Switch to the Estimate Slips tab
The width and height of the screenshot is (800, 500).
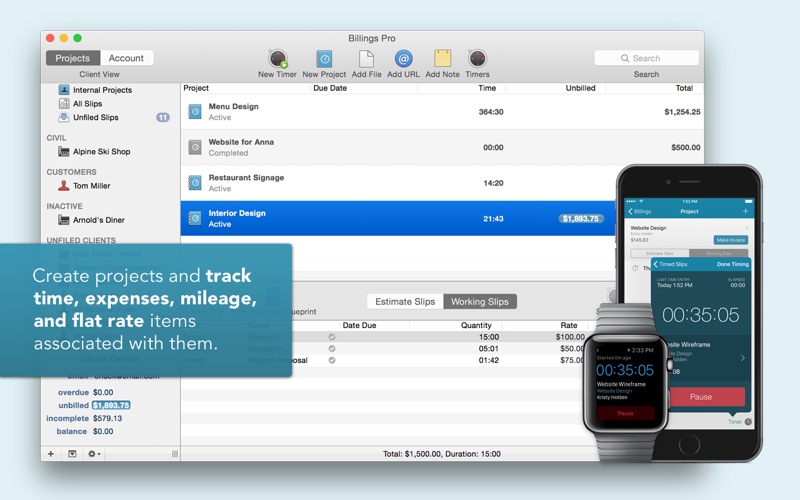405,302
